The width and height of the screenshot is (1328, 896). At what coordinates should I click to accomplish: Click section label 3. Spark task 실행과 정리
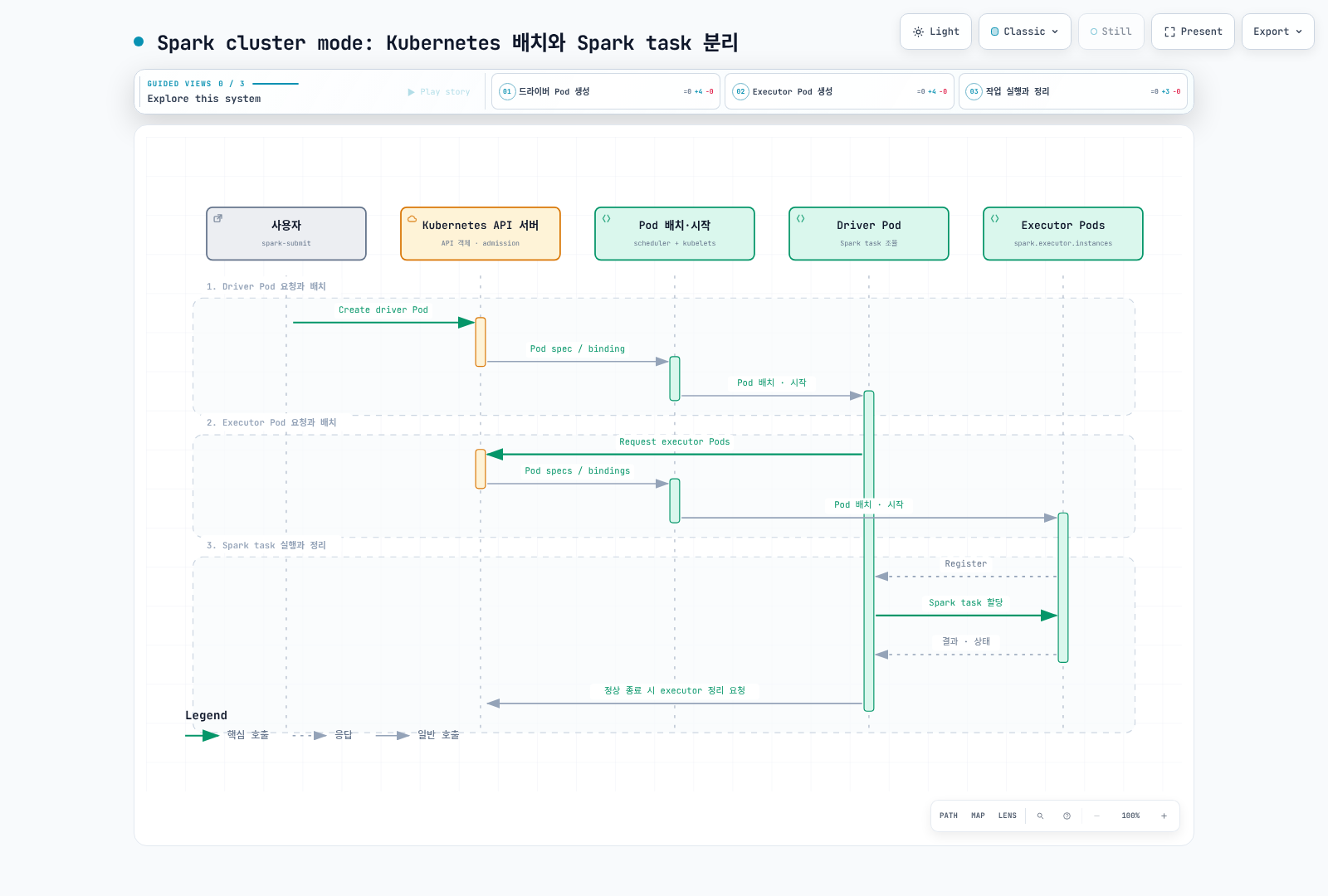pos(266,545)
